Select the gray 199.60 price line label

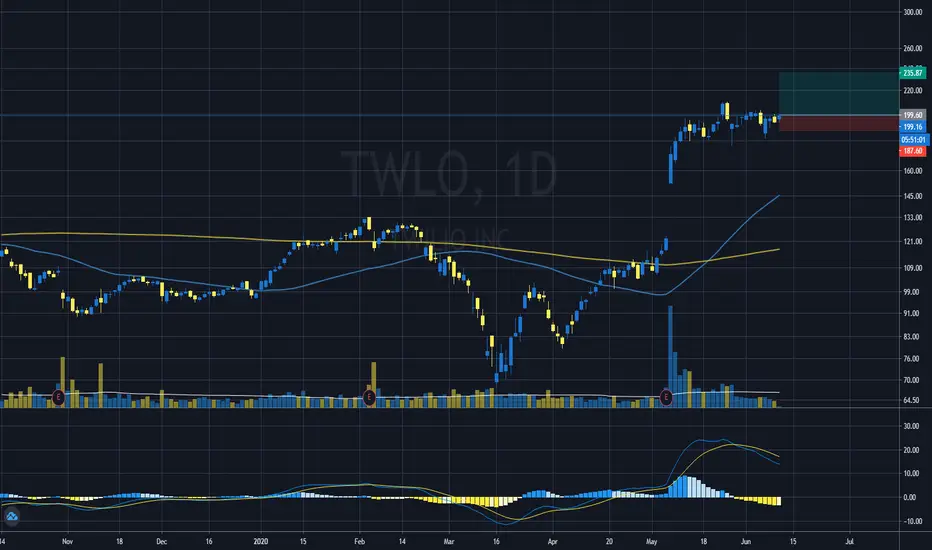(912, 115)
